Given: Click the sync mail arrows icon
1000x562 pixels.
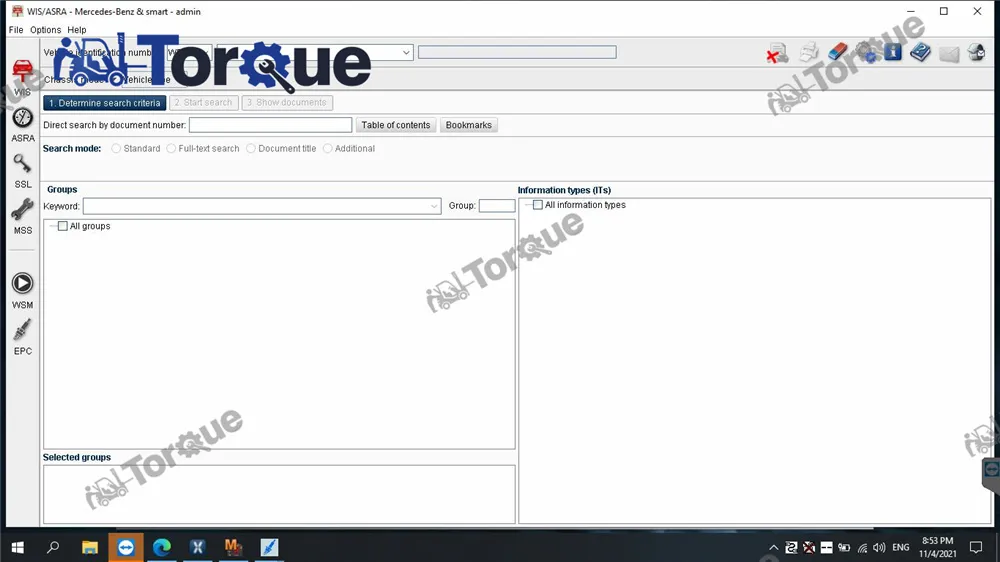Looking at the screenshot, I should [976, 52].
